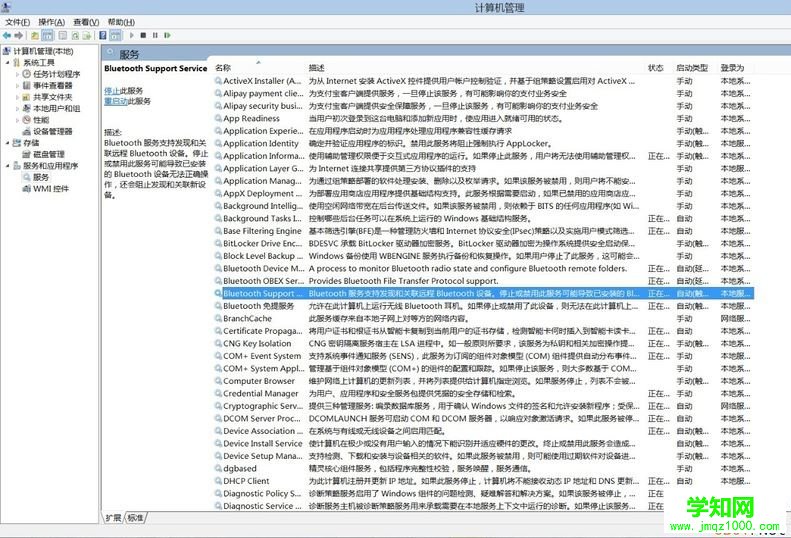Viewport: 791px width, 538px height.
Task: Click the 任务计划程序 clock icon
Action: (27, 74)
